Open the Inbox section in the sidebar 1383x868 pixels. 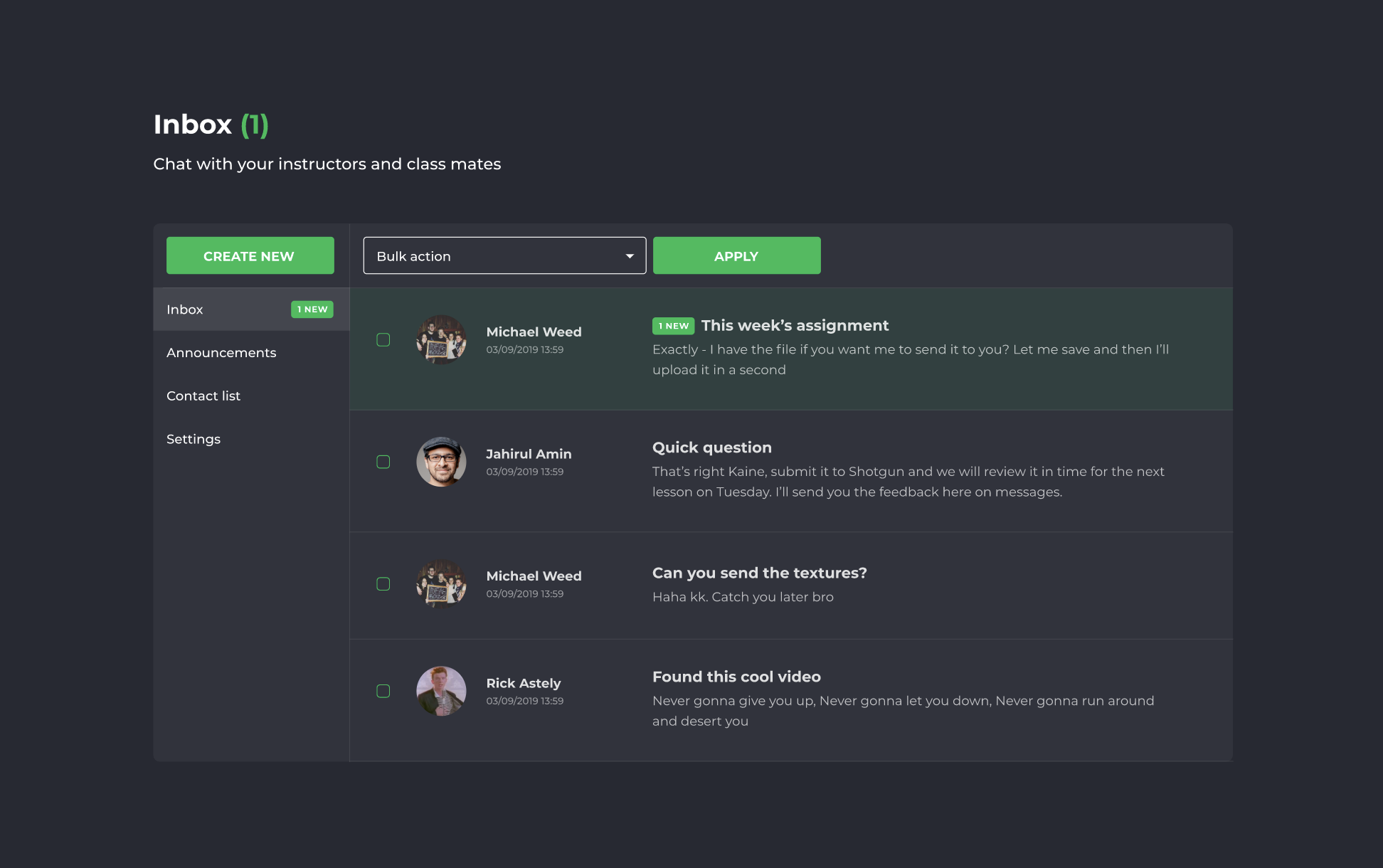[185, 309]
